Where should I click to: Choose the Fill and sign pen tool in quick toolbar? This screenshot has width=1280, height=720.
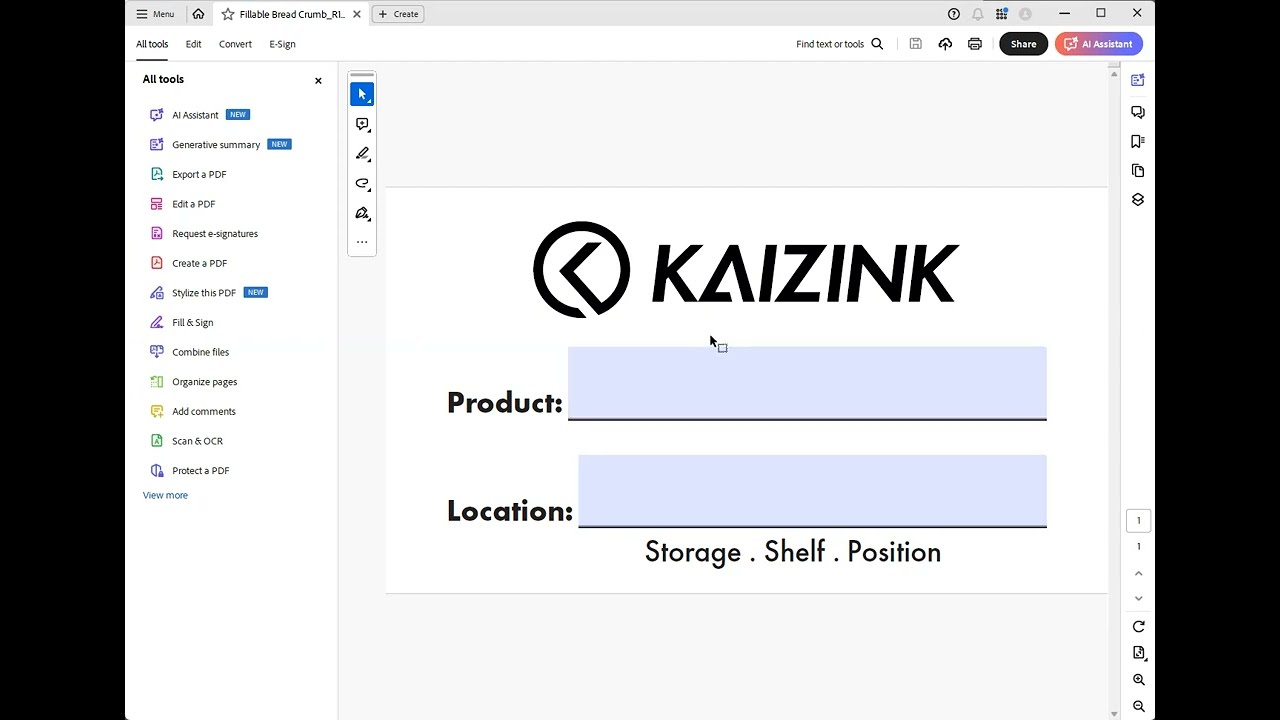click(x=362, y=213)
